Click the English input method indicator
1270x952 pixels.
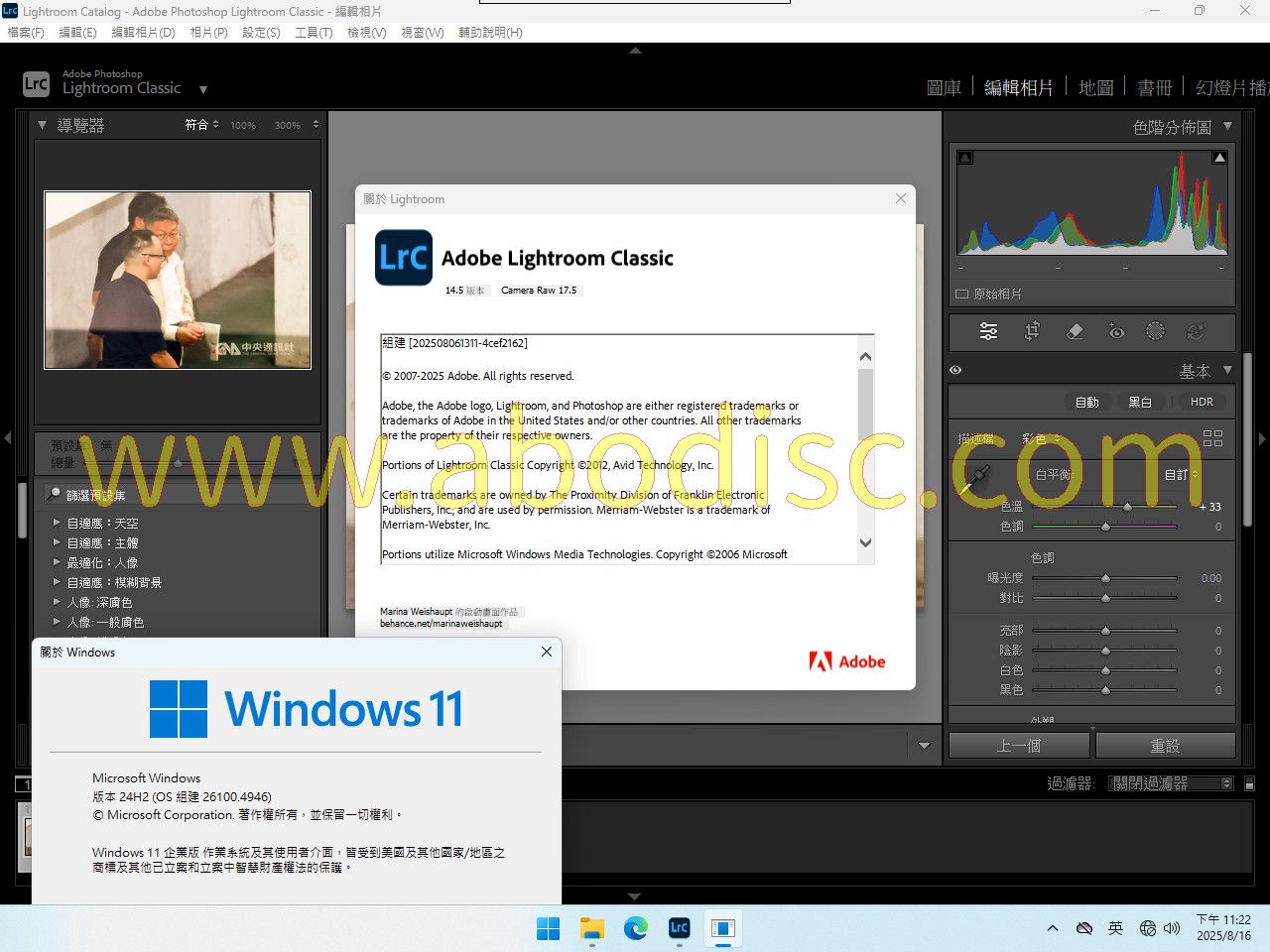tap(1115, 928)
